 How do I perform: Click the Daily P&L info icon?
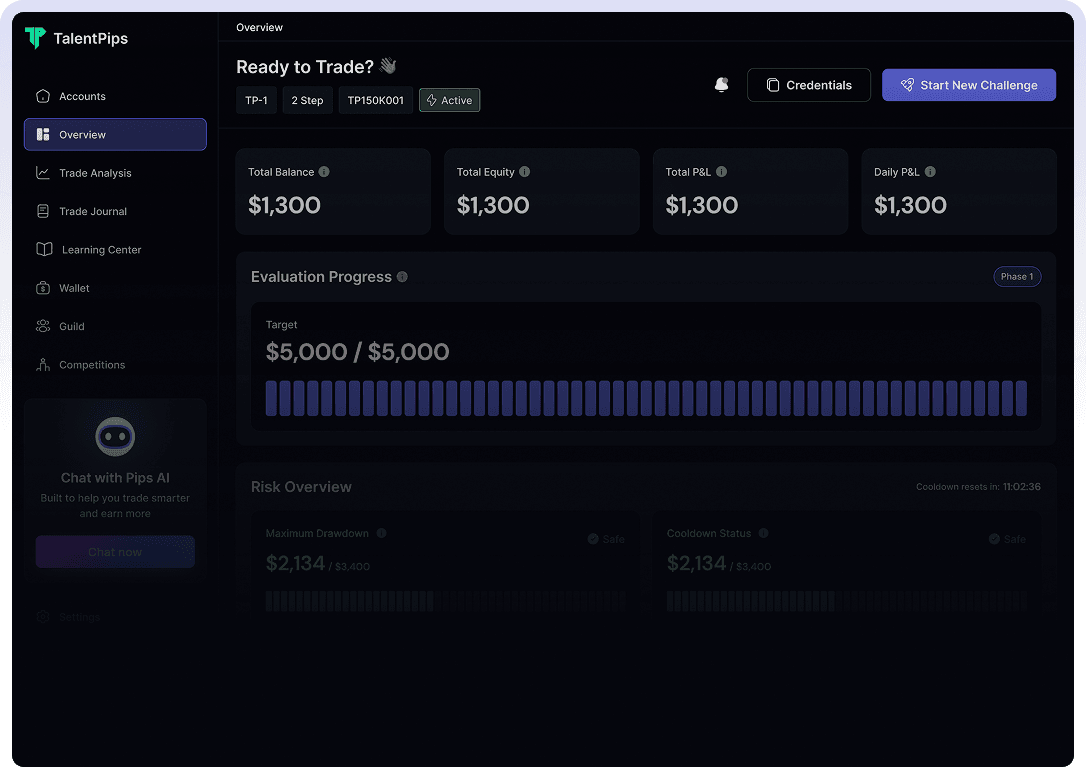(930, 172)
